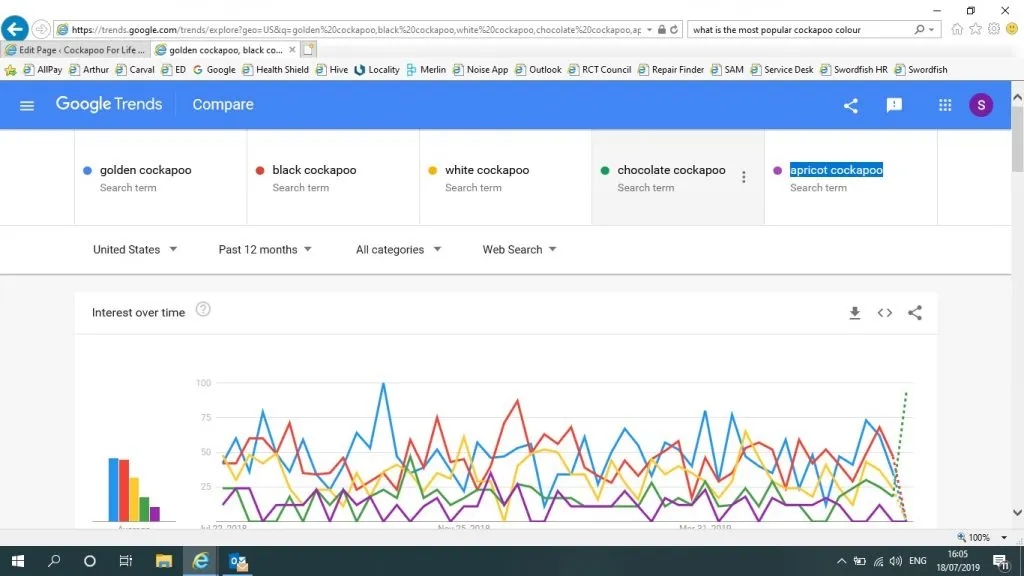
Task: Open the Google apps grid
Action: pyautogui.click(x=945, y=105)
